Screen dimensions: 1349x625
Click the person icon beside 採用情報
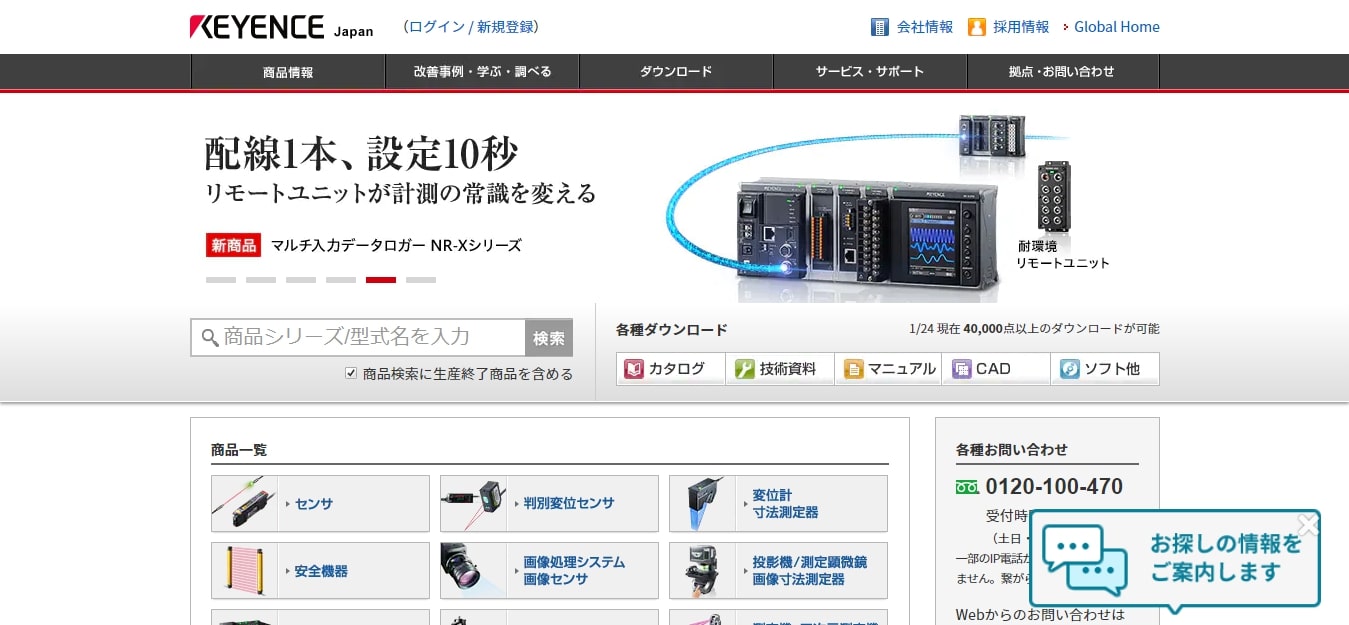point(977,27)
